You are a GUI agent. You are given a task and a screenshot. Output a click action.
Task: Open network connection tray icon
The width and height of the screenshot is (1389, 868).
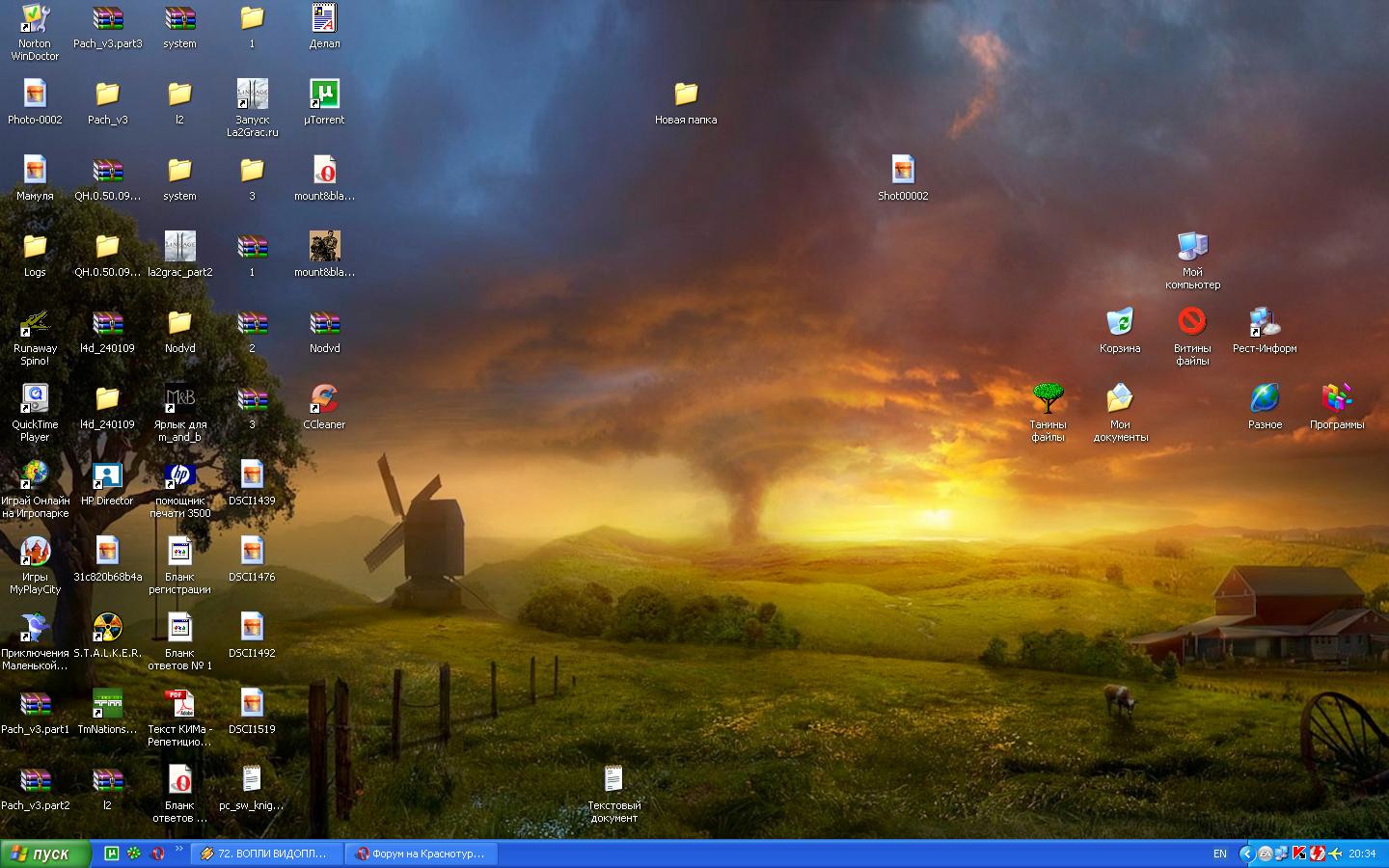click(x=1282, y=854)
